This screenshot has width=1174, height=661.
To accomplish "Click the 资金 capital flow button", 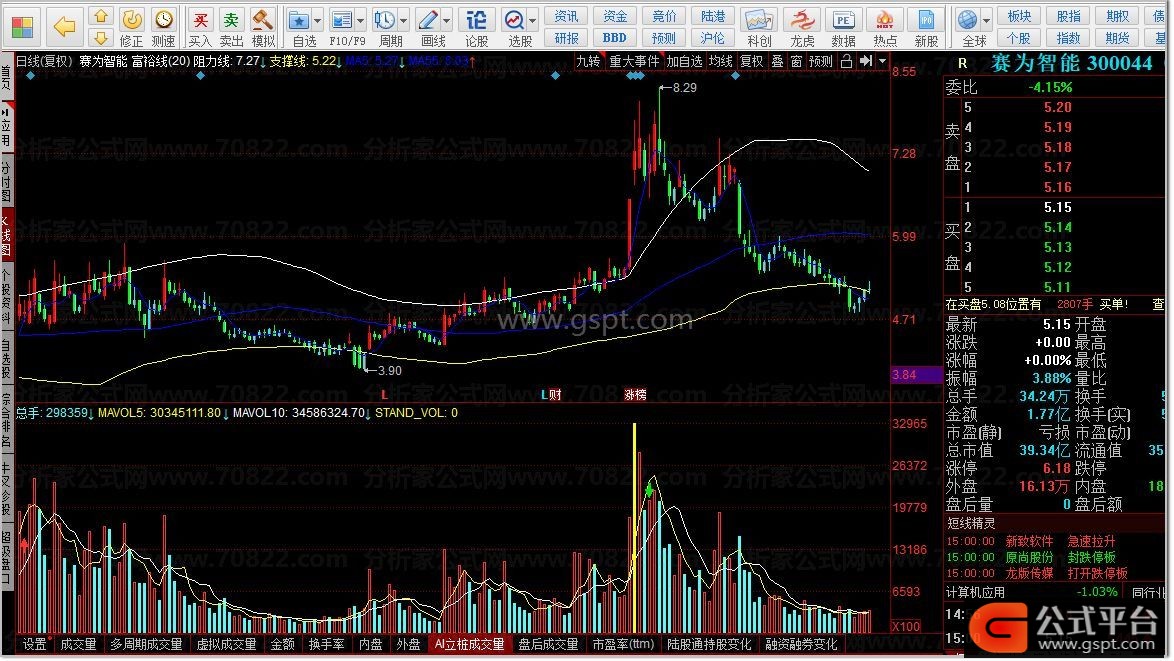I will tap(615, 16).
